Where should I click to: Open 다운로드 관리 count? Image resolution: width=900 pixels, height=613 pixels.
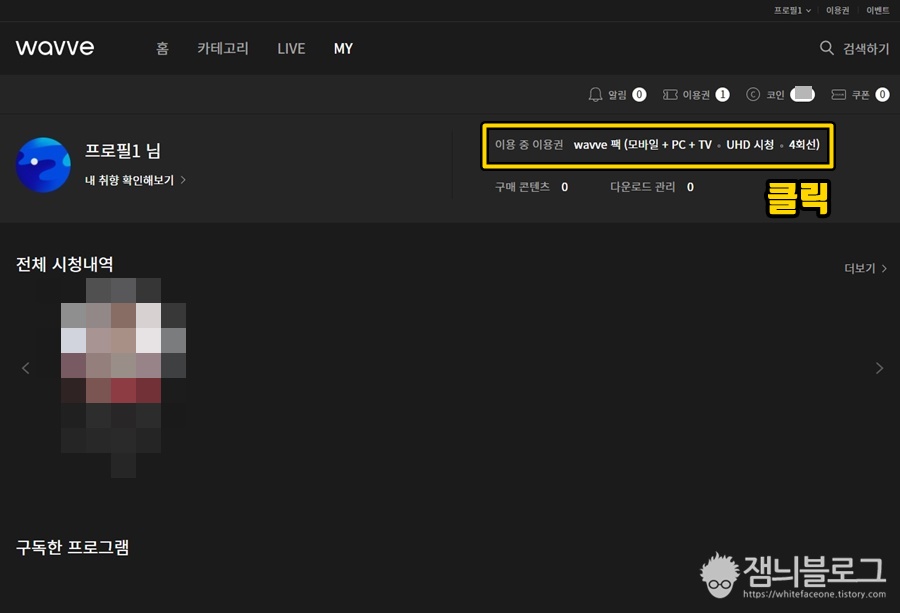[652, 187]
